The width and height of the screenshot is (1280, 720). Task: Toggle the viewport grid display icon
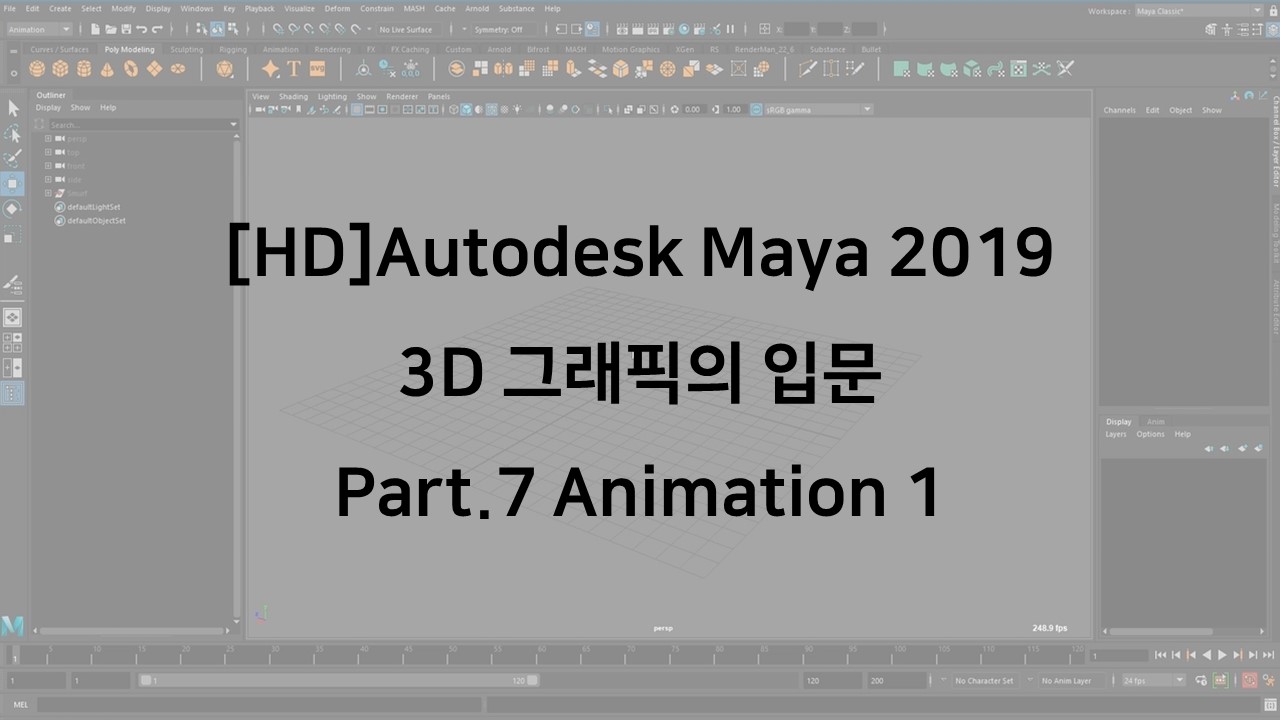click(x=356, y=110)
